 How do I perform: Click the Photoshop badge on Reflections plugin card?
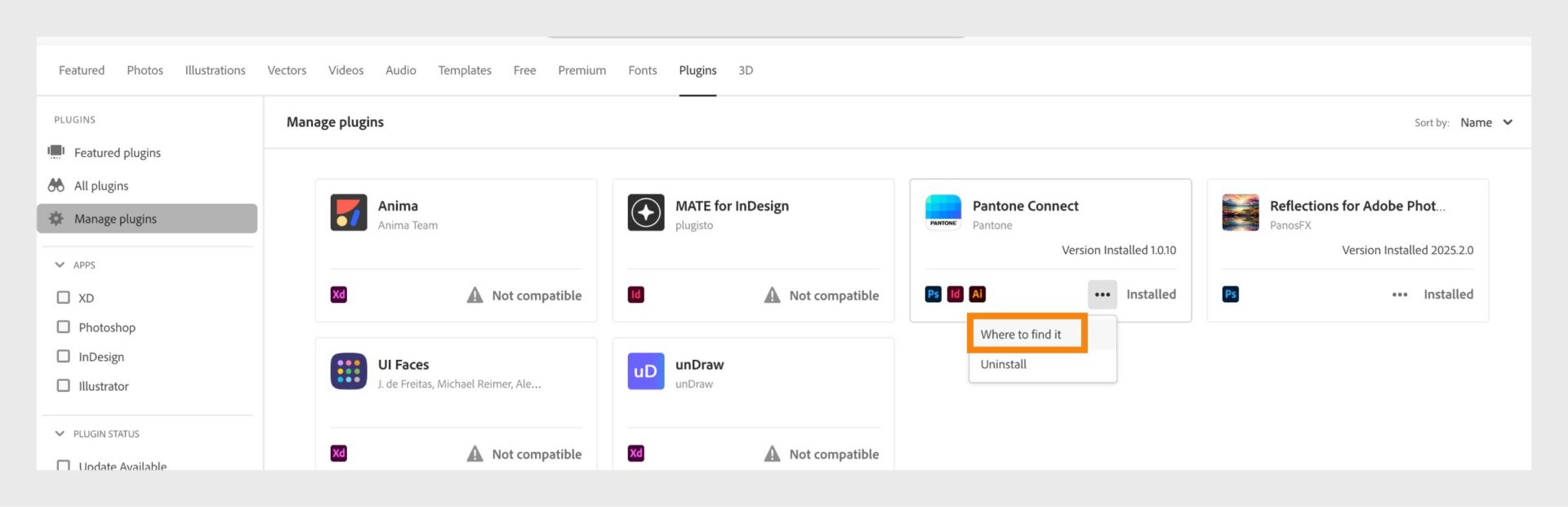click(1231, 295)
